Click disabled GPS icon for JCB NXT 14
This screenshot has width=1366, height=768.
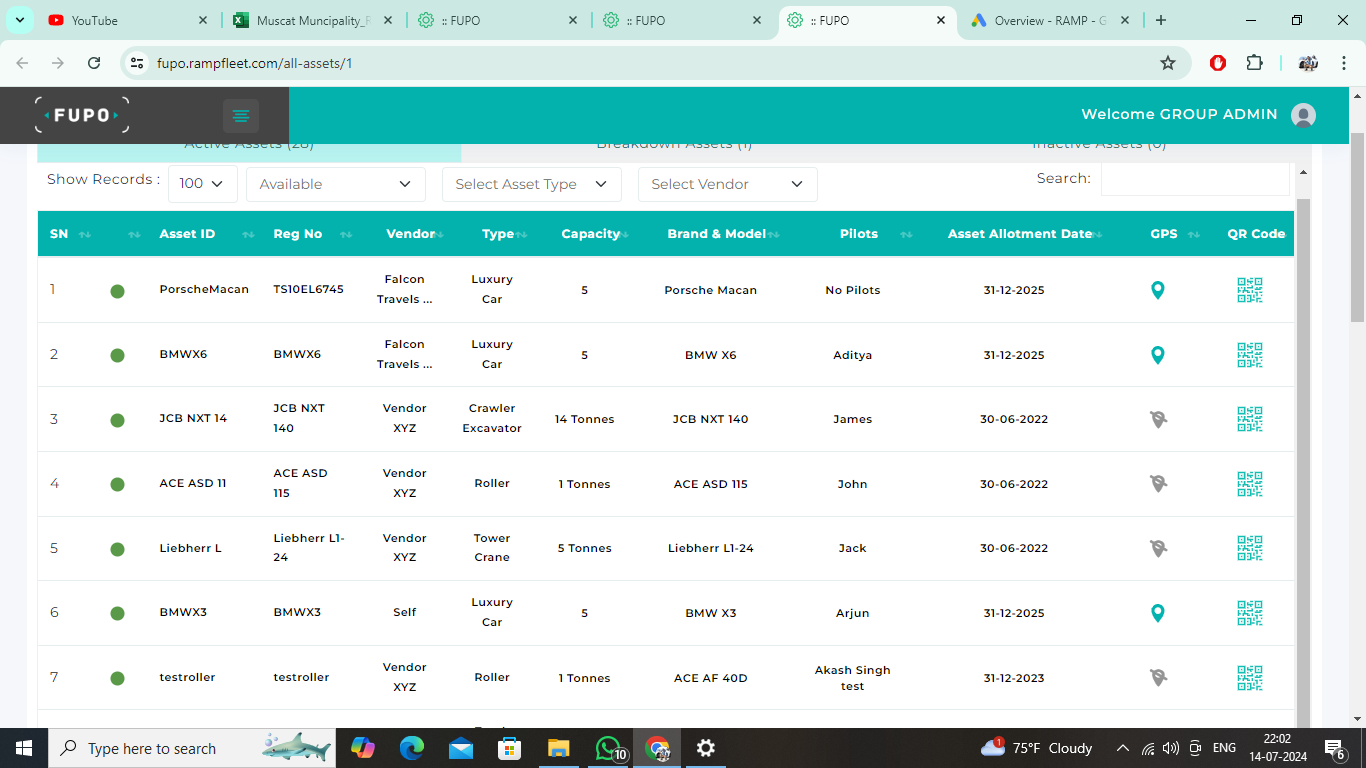1158,419
